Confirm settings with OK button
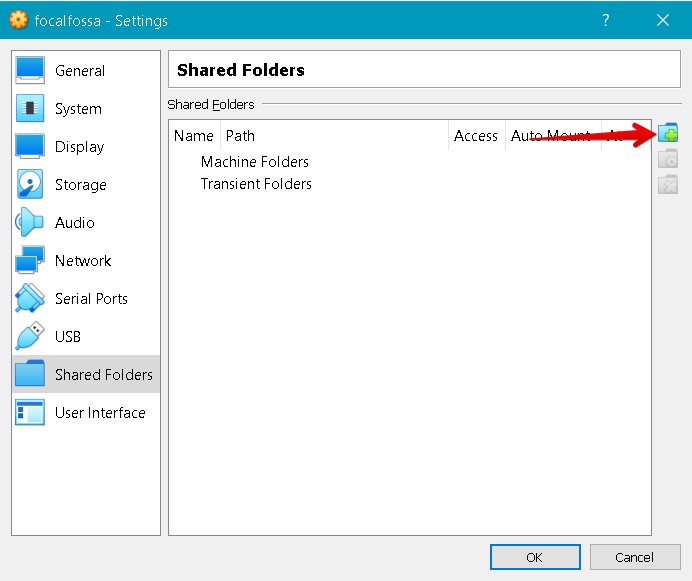Viewport: 692px width, 581px height. 535,557
